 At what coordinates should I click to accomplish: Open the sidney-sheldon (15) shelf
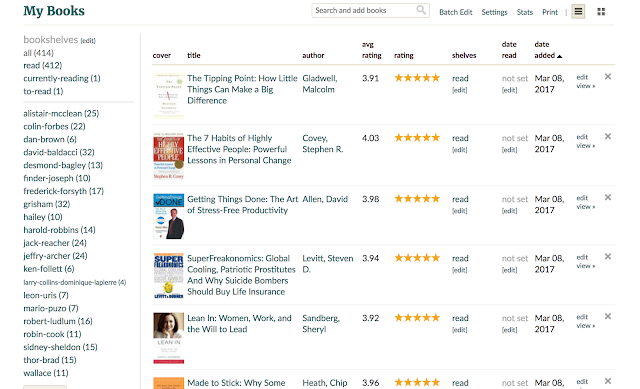tap(60, 347)
